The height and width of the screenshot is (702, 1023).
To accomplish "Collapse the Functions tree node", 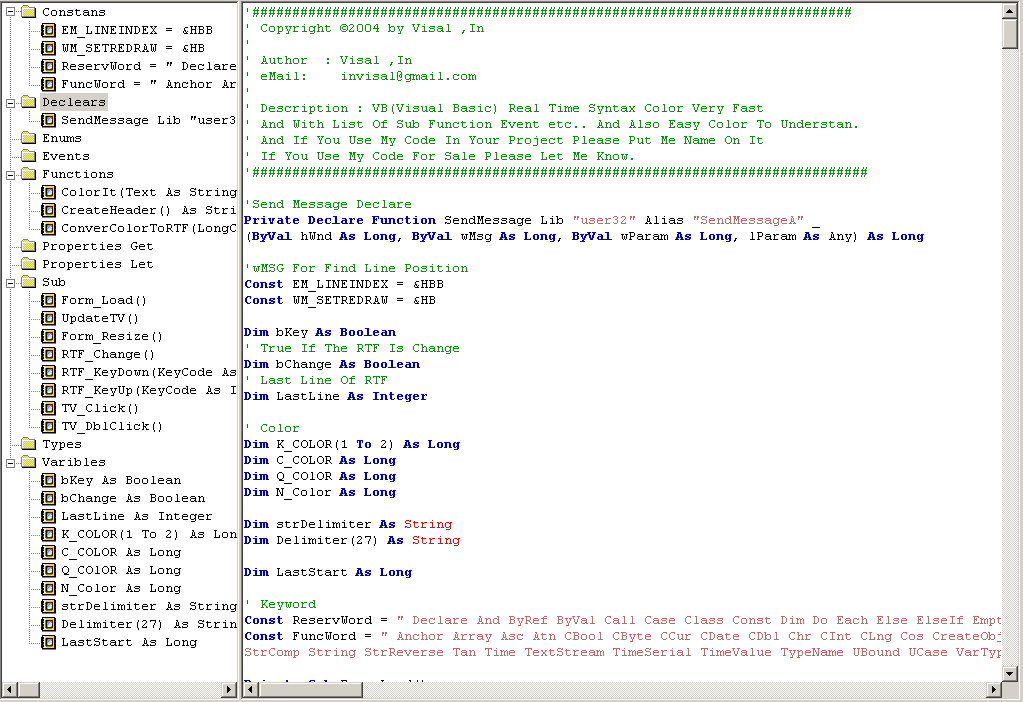I will (x=9, y=174).
